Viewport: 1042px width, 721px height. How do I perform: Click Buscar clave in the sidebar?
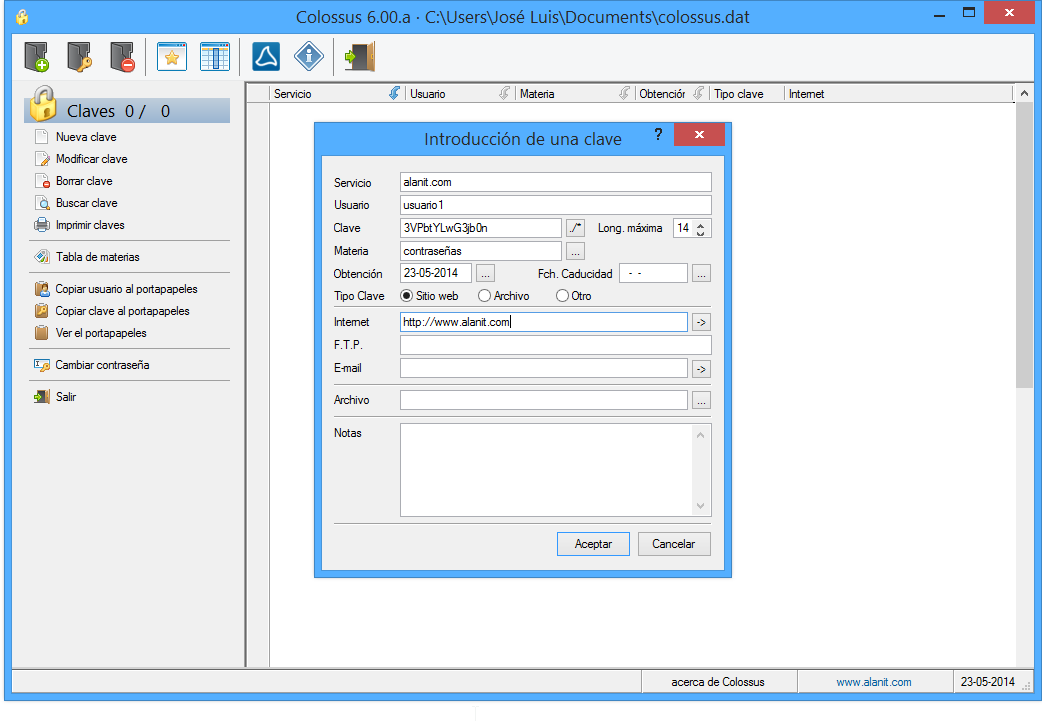coord(86,203)
